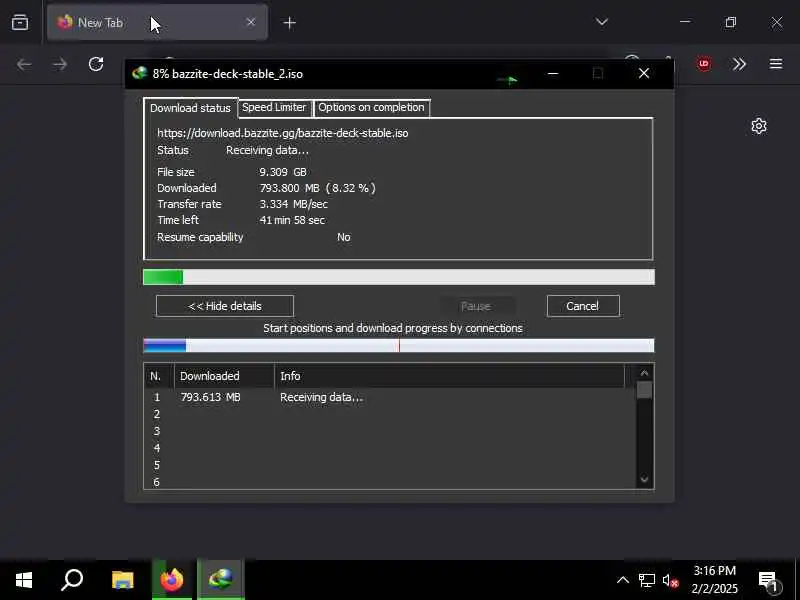Click the 3.334 MB/sec transfer rate value

click(294, 204)
